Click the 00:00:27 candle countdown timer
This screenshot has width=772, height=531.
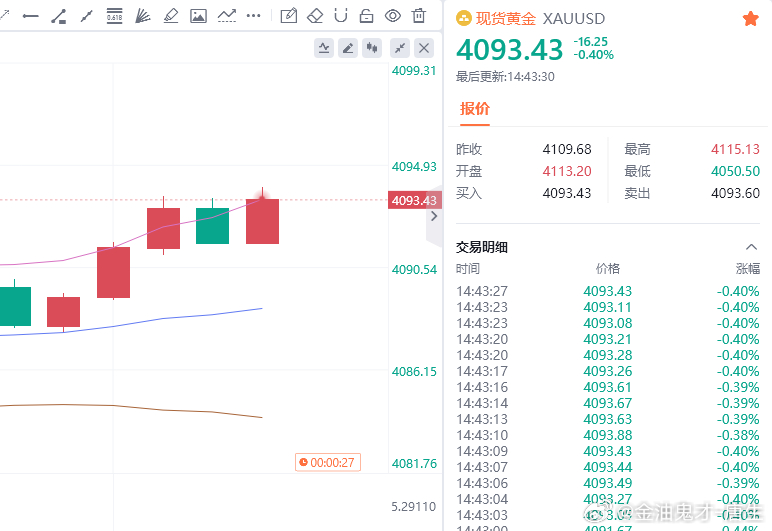pyautogui.click(x=328, y=463)
